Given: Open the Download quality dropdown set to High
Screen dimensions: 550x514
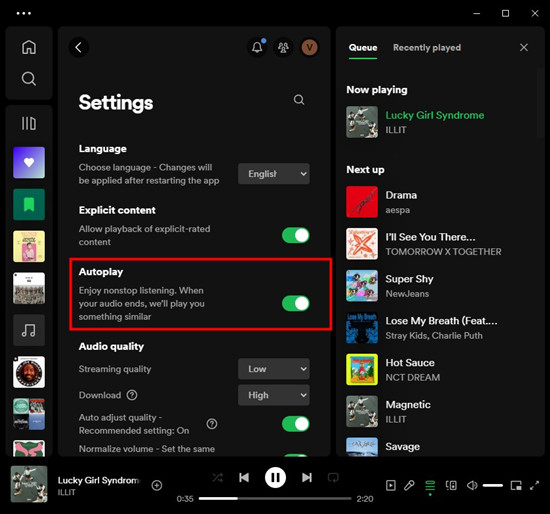Looking at the screenshot, I should pos(274,395).
